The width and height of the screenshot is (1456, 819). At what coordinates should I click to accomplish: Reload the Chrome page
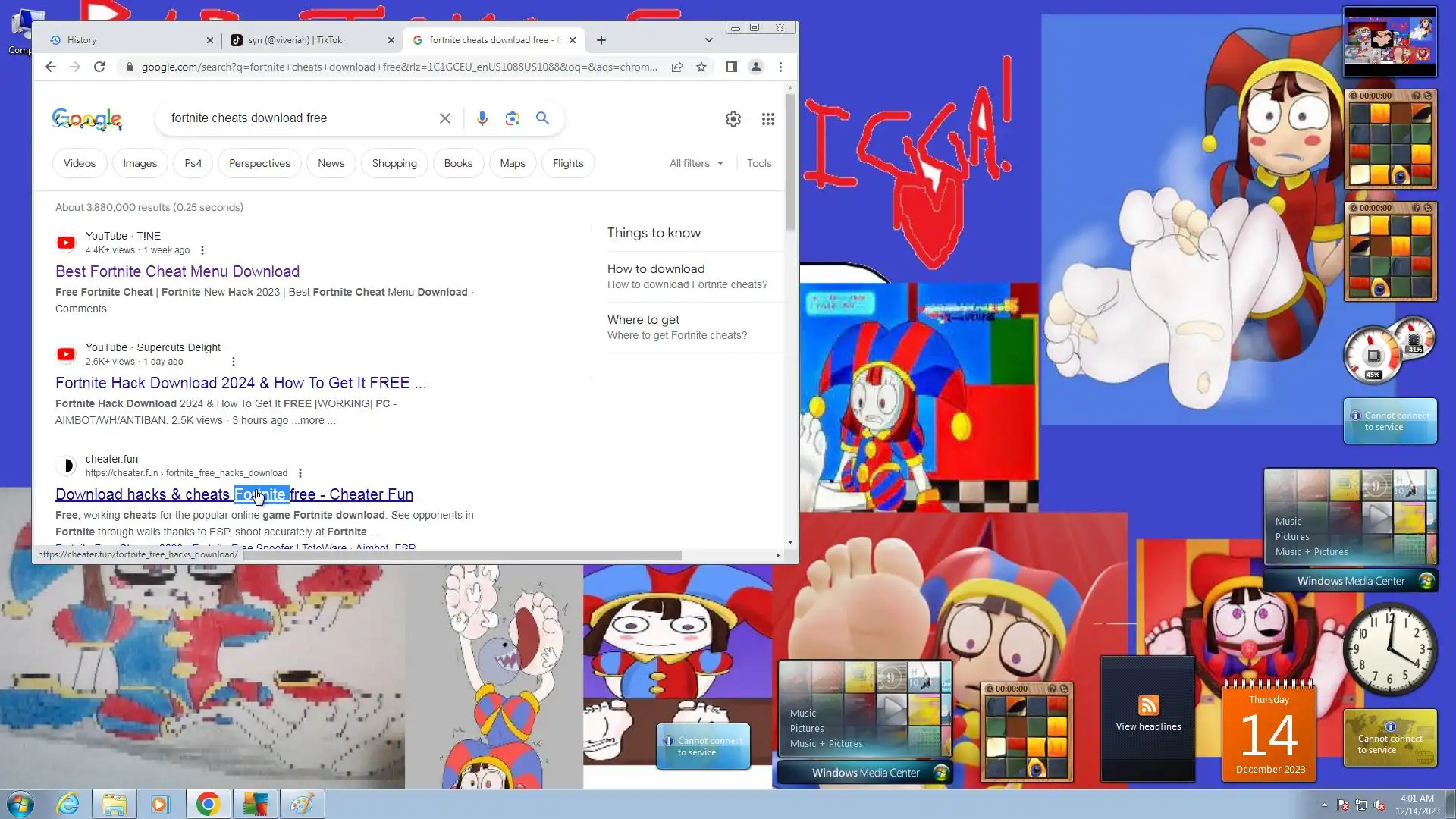99,67
